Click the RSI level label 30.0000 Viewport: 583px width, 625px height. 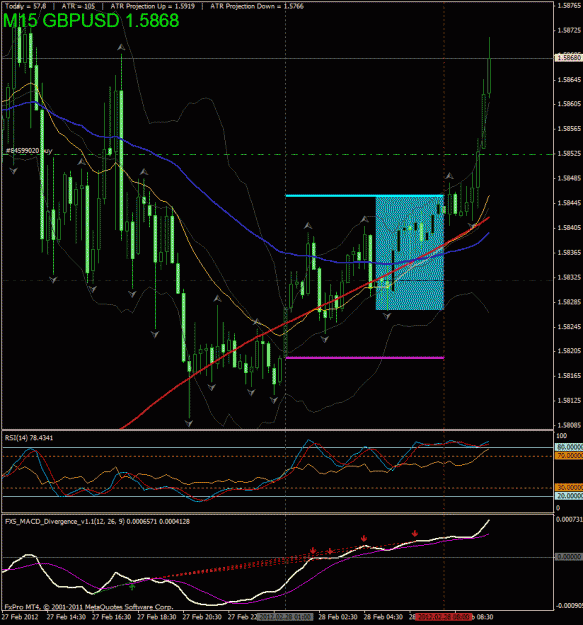569,487
